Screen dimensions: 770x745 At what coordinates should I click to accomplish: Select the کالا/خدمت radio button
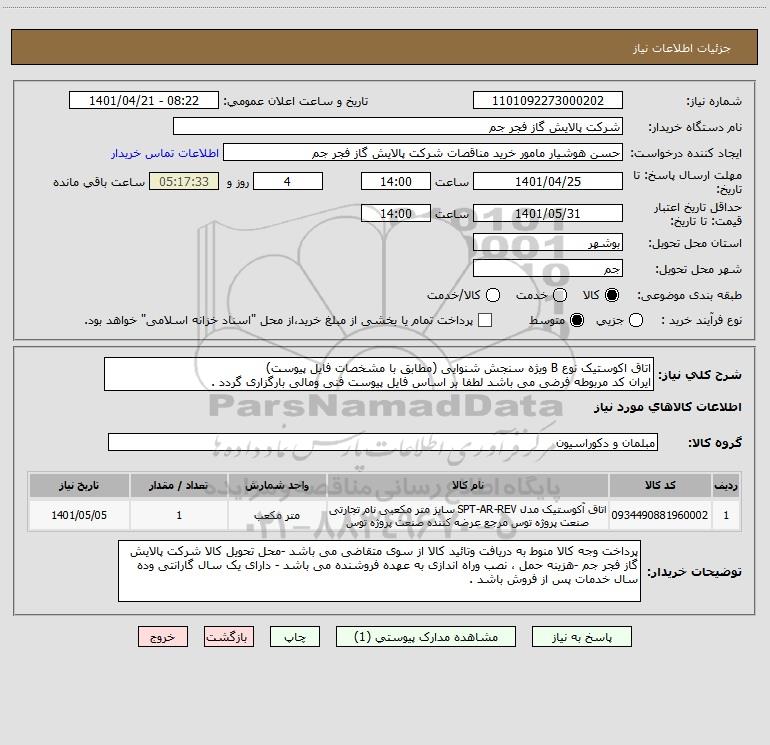(493, 295)
